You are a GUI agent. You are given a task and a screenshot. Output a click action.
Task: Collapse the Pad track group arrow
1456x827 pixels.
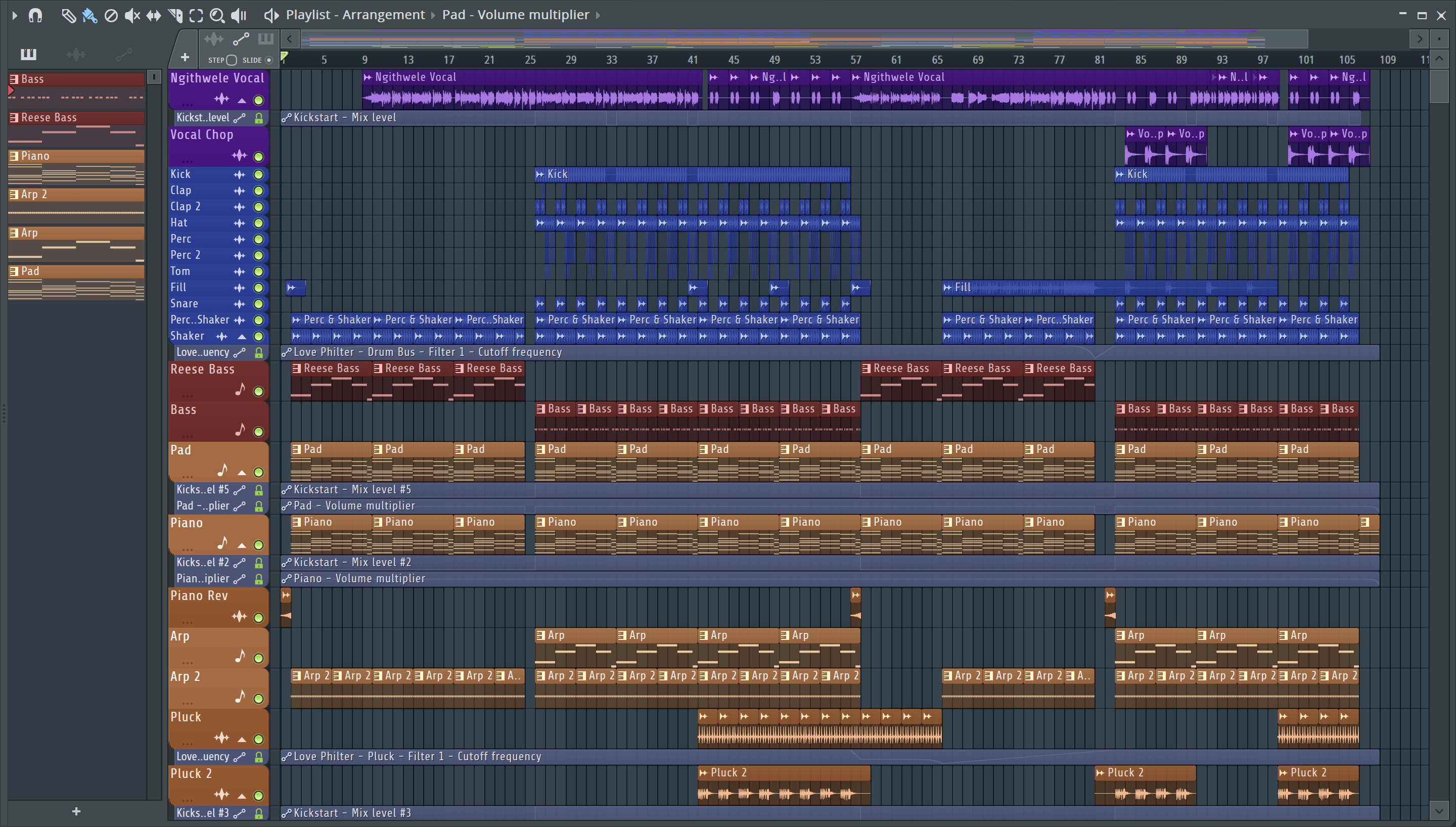pos(242,473)
